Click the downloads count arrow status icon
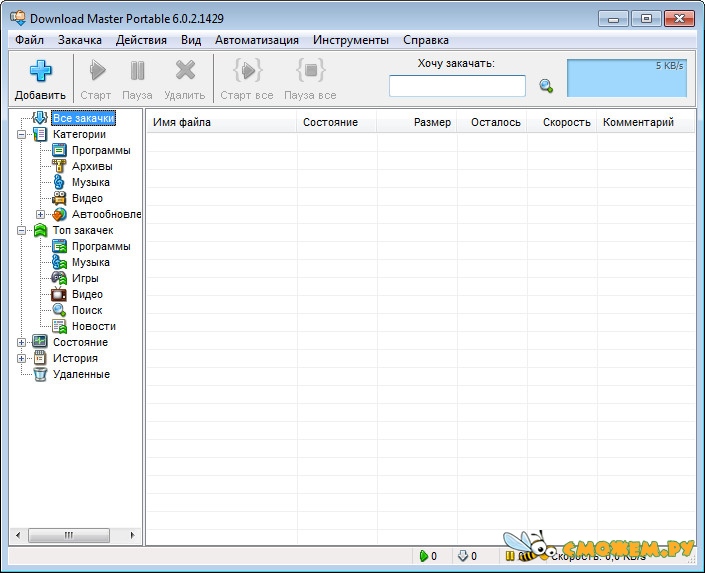Image resolution: width=705 pixels, height=573 pixels. click(x=463, y=556)
